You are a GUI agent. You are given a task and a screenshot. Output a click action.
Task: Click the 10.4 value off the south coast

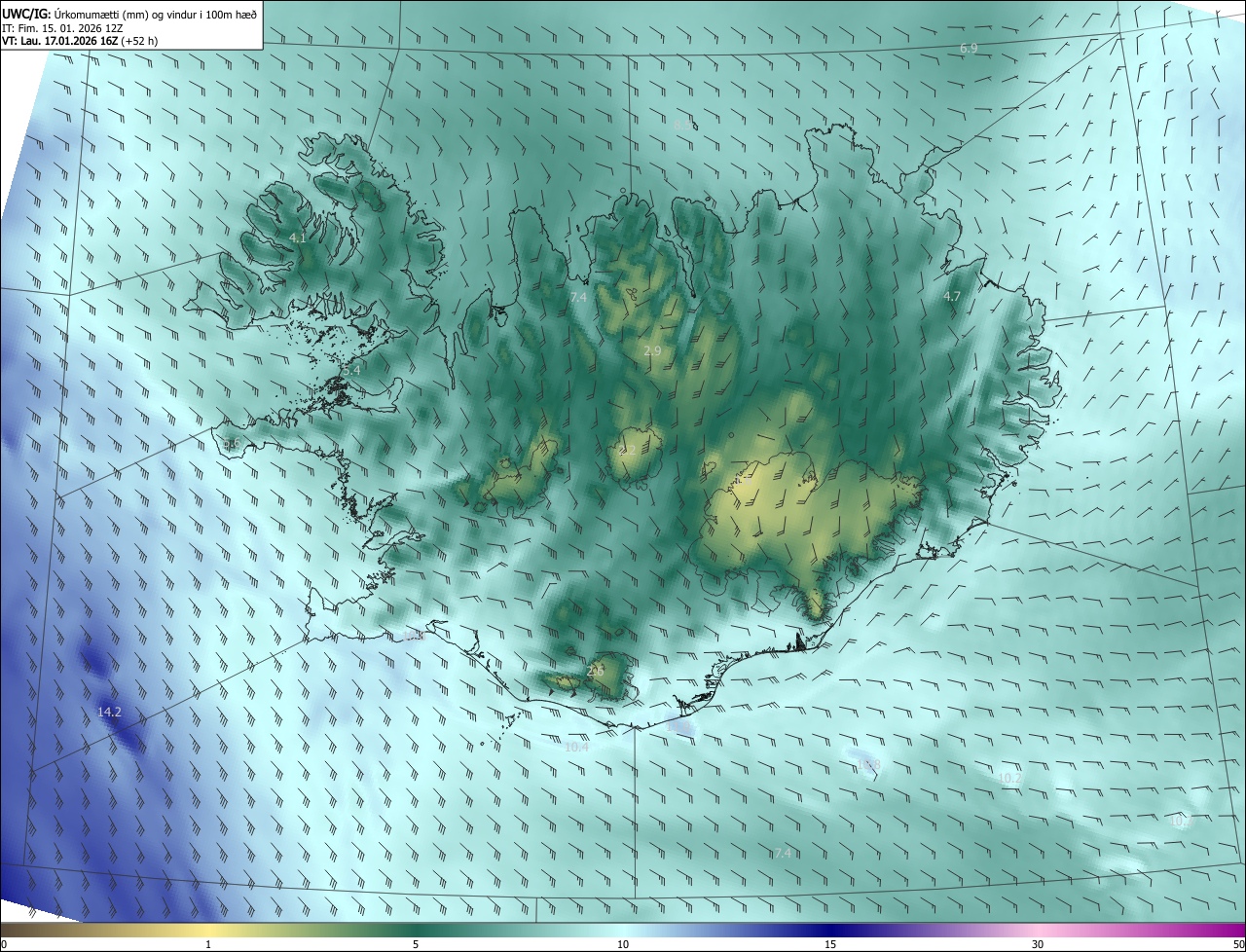576,747
